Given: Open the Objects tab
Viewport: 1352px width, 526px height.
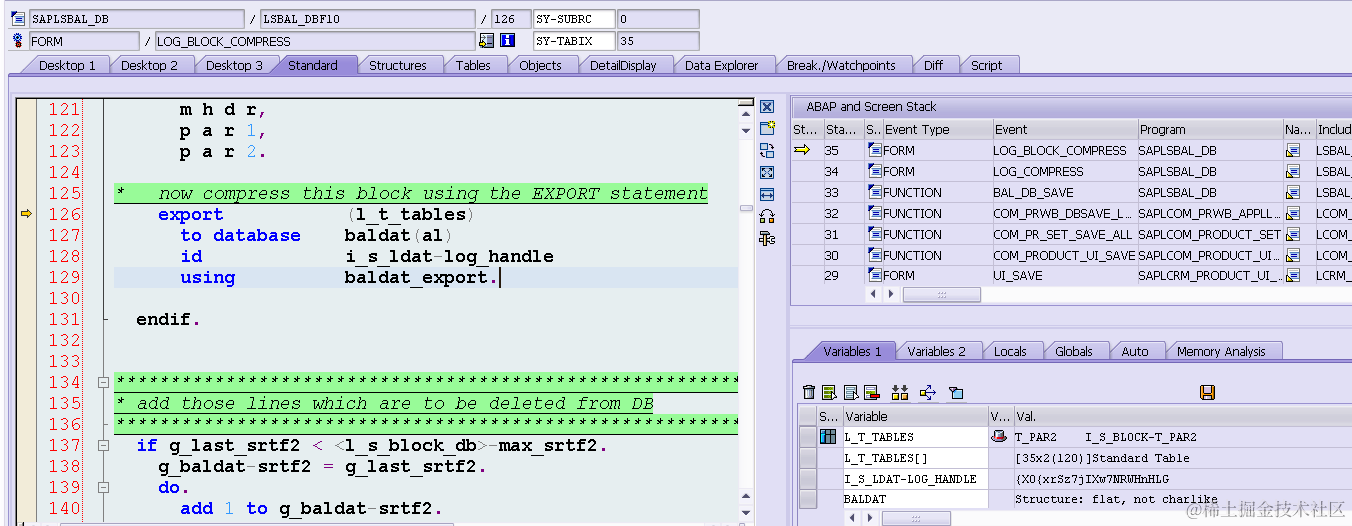Looking at the screenshot, I should tap(540, 65).
